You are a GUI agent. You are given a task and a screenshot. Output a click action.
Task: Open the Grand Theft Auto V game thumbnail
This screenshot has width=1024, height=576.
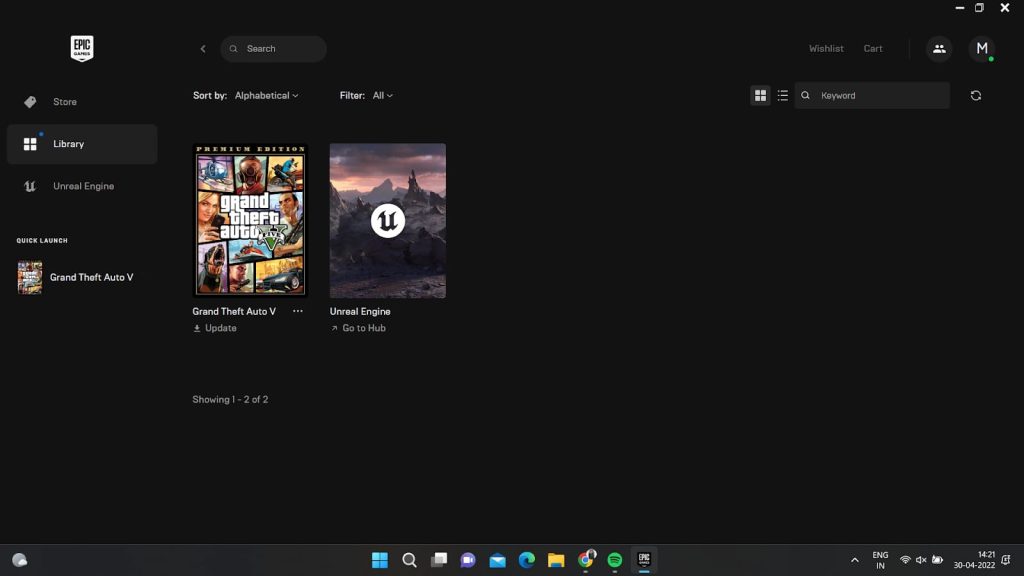pyautogui.click(x=249, y=220)
